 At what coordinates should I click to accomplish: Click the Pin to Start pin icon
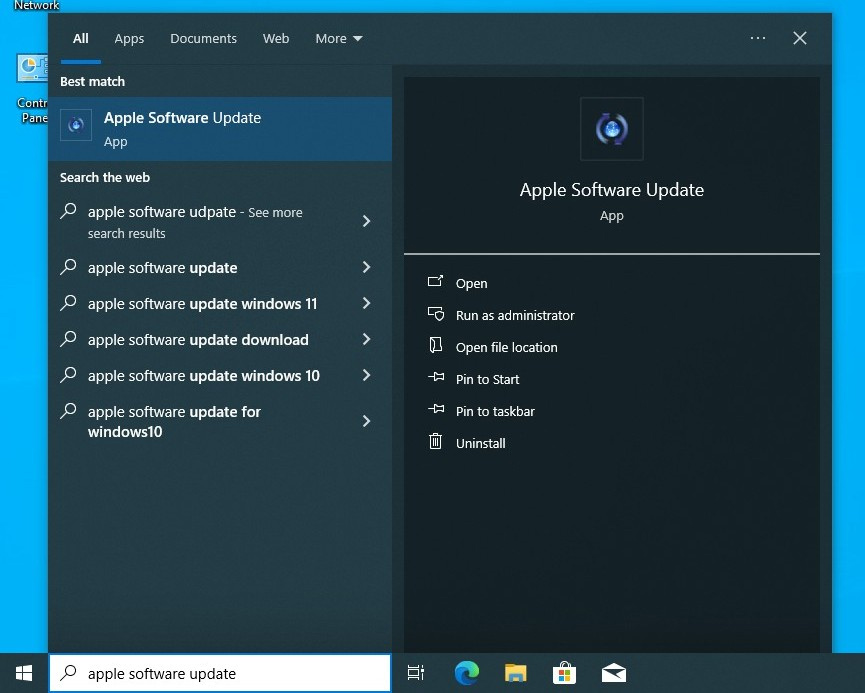click(x=436, y=377)
